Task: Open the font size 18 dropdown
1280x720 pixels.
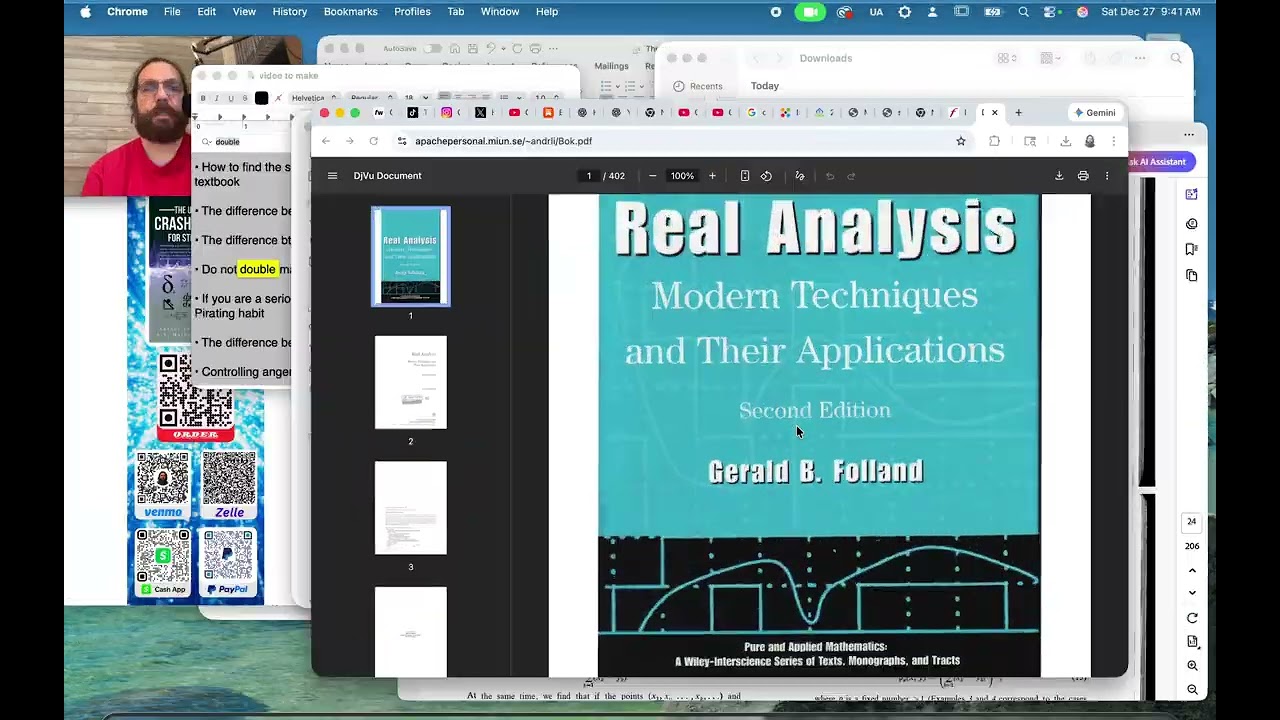Action: pyautogui.click(x=413, y=98)
